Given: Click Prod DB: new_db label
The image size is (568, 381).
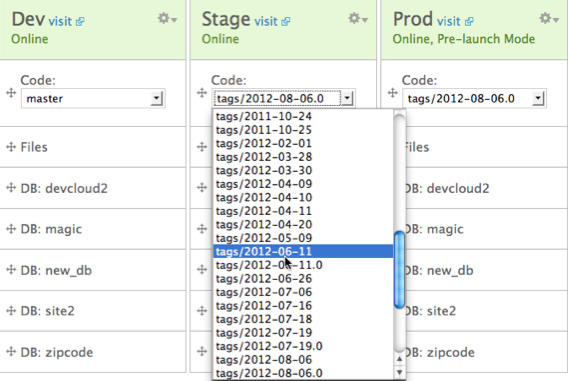Looking at the screenshot, I should 439,271.
